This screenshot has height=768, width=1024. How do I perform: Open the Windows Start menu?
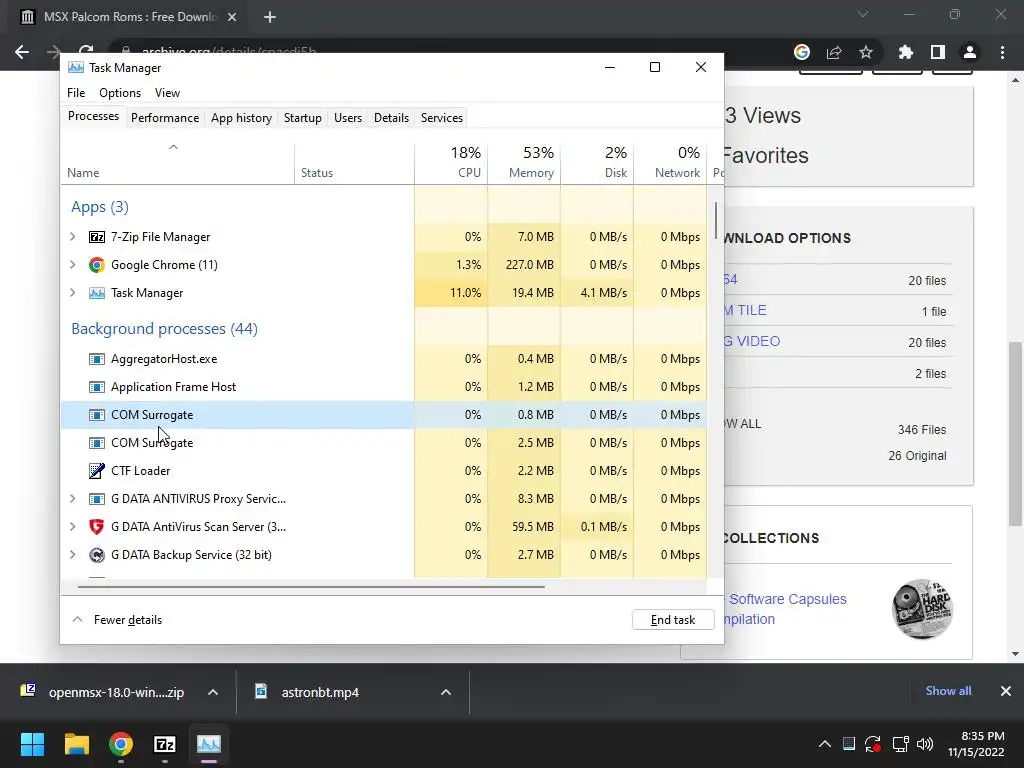[32, 744]
